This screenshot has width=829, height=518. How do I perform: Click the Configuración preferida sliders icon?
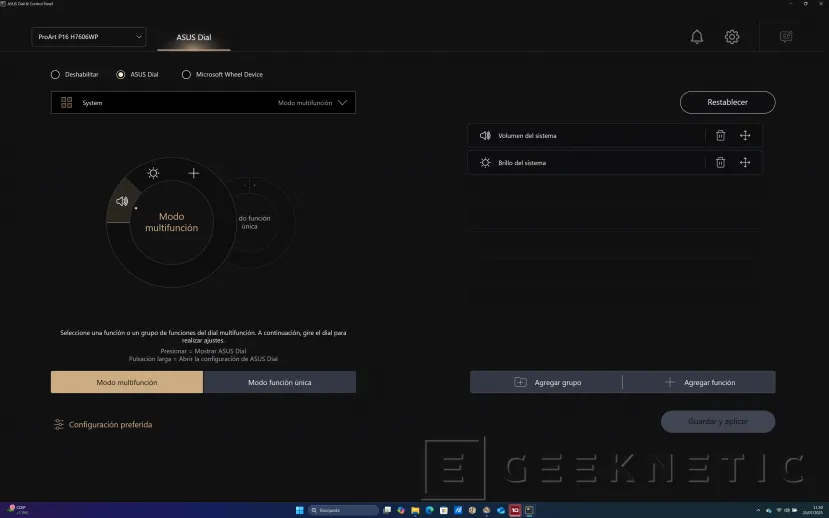click(59, 424)
